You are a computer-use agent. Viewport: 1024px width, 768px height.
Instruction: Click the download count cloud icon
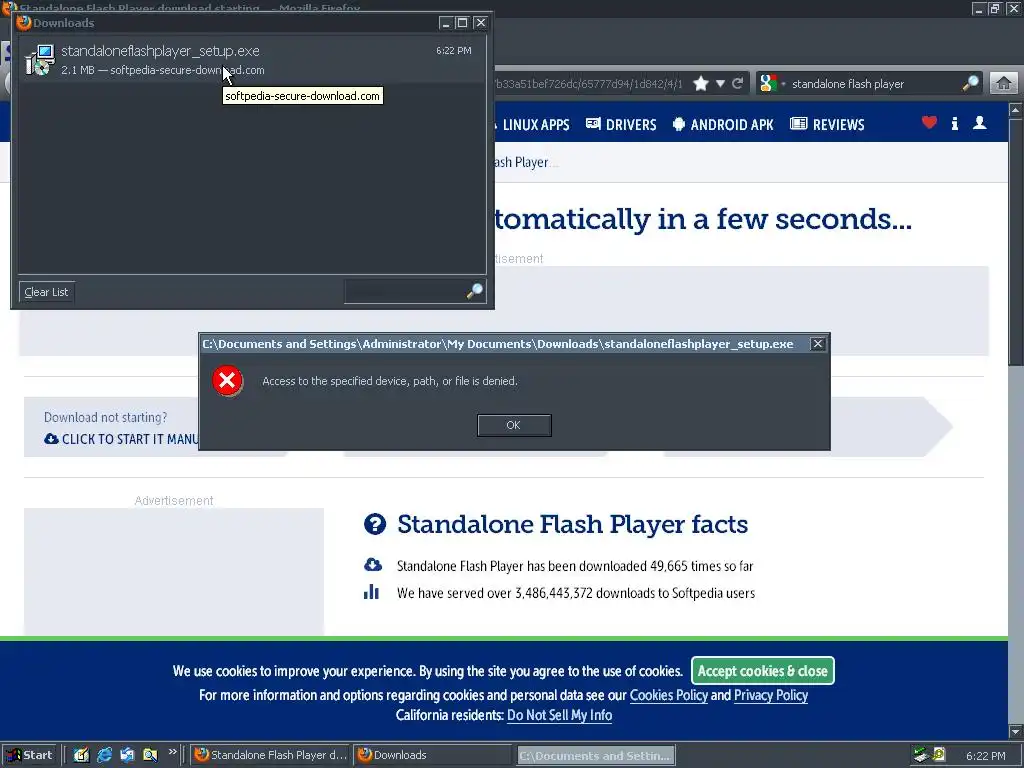click(x=372, y=565)
